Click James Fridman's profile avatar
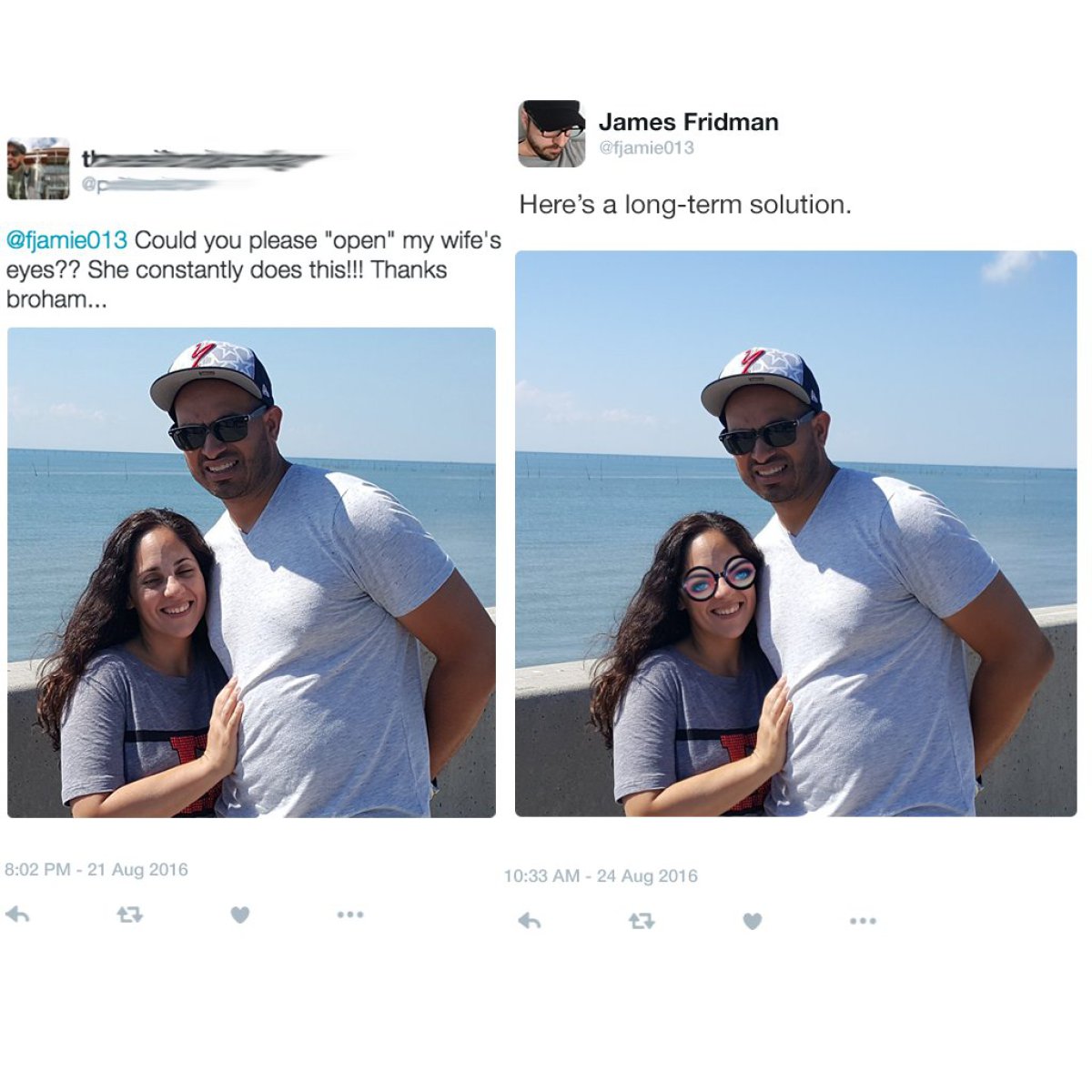The width and height of the screenshot is (1092, 1092). click(551, 134)
